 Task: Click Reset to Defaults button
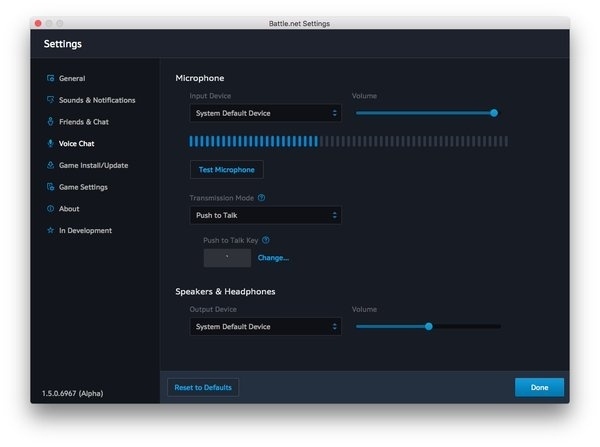203,387
